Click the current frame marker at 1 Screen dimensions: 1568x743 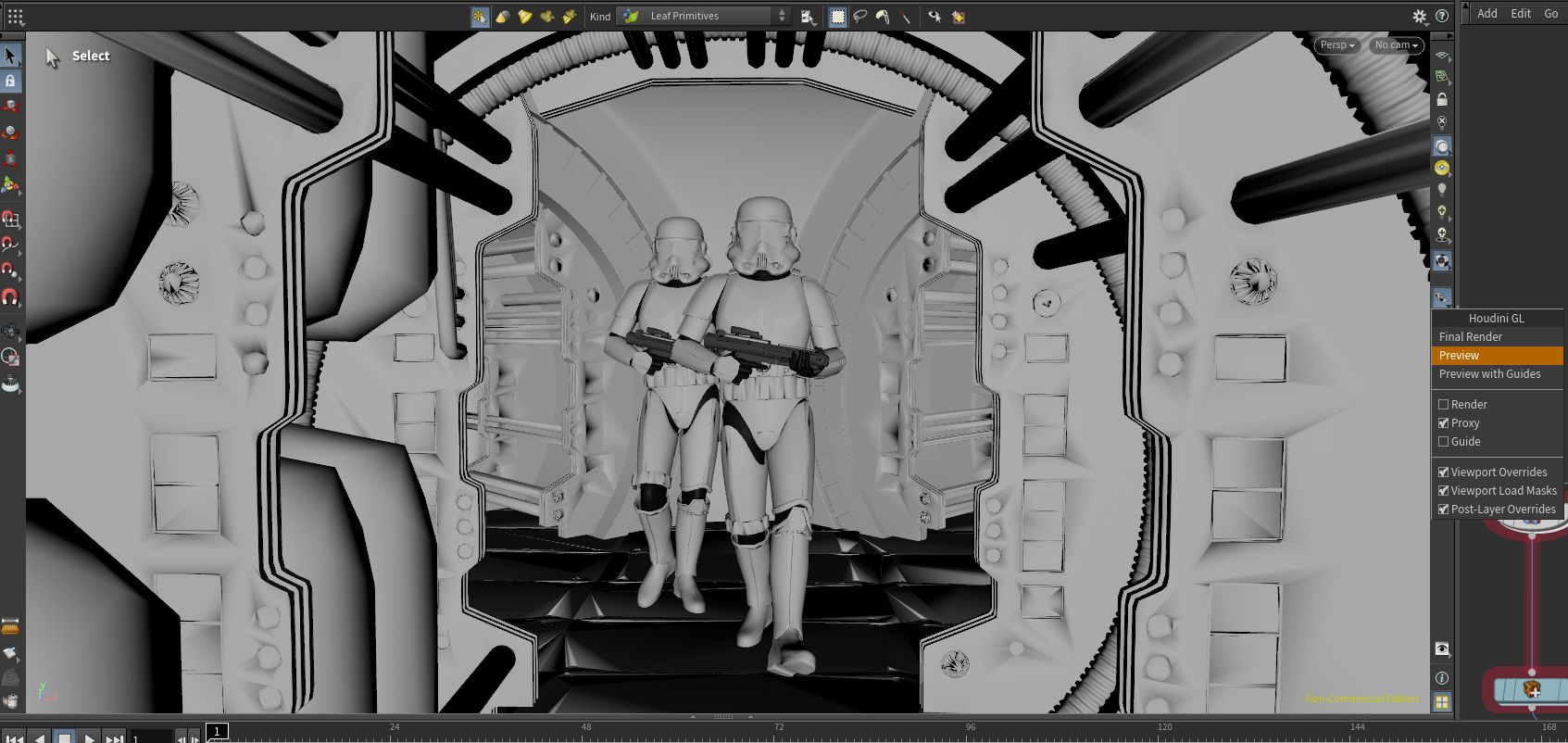point(217,732)
